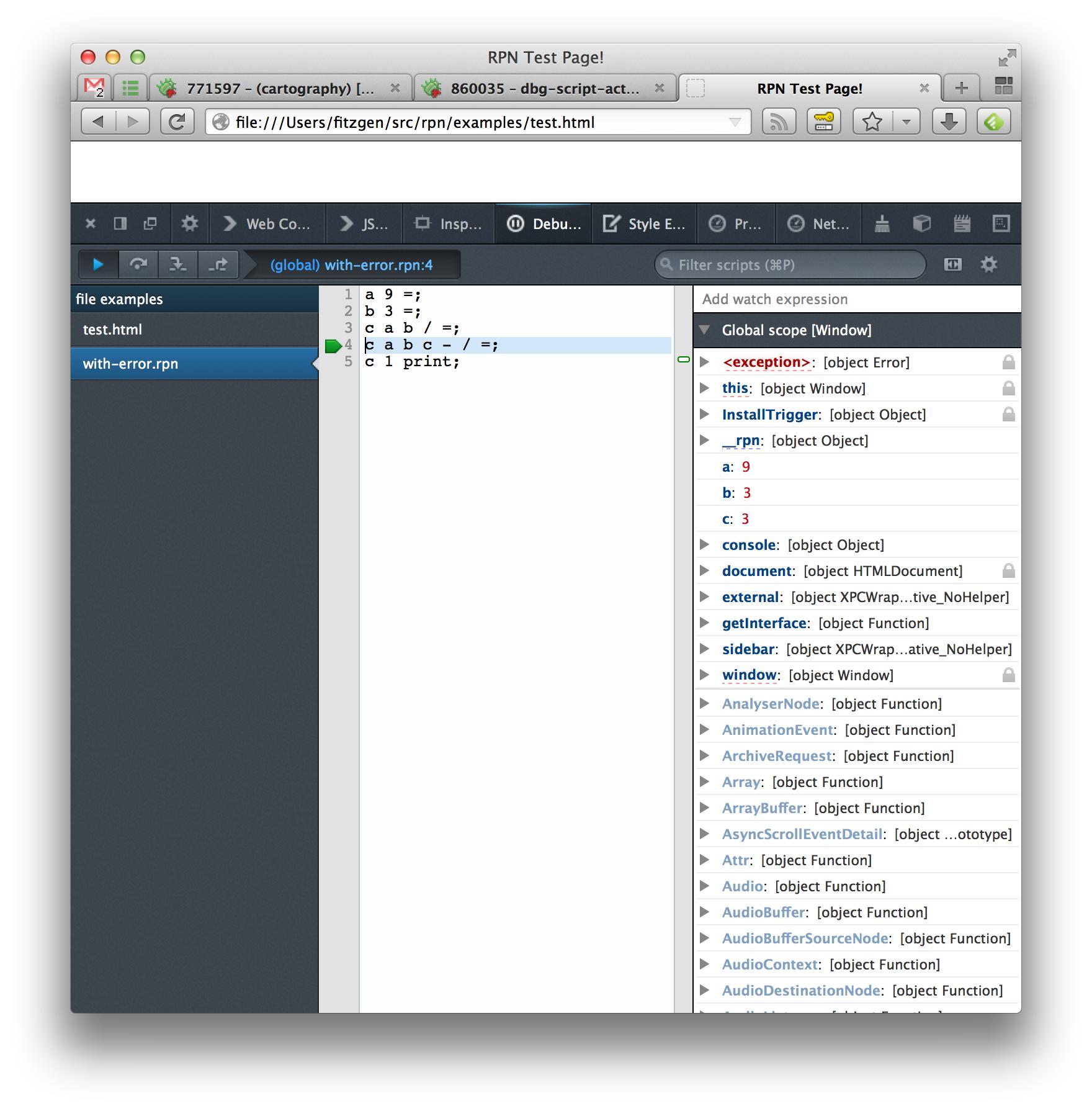
Task: Open the URL history dropdown arrow
Action: click(735, 122)
